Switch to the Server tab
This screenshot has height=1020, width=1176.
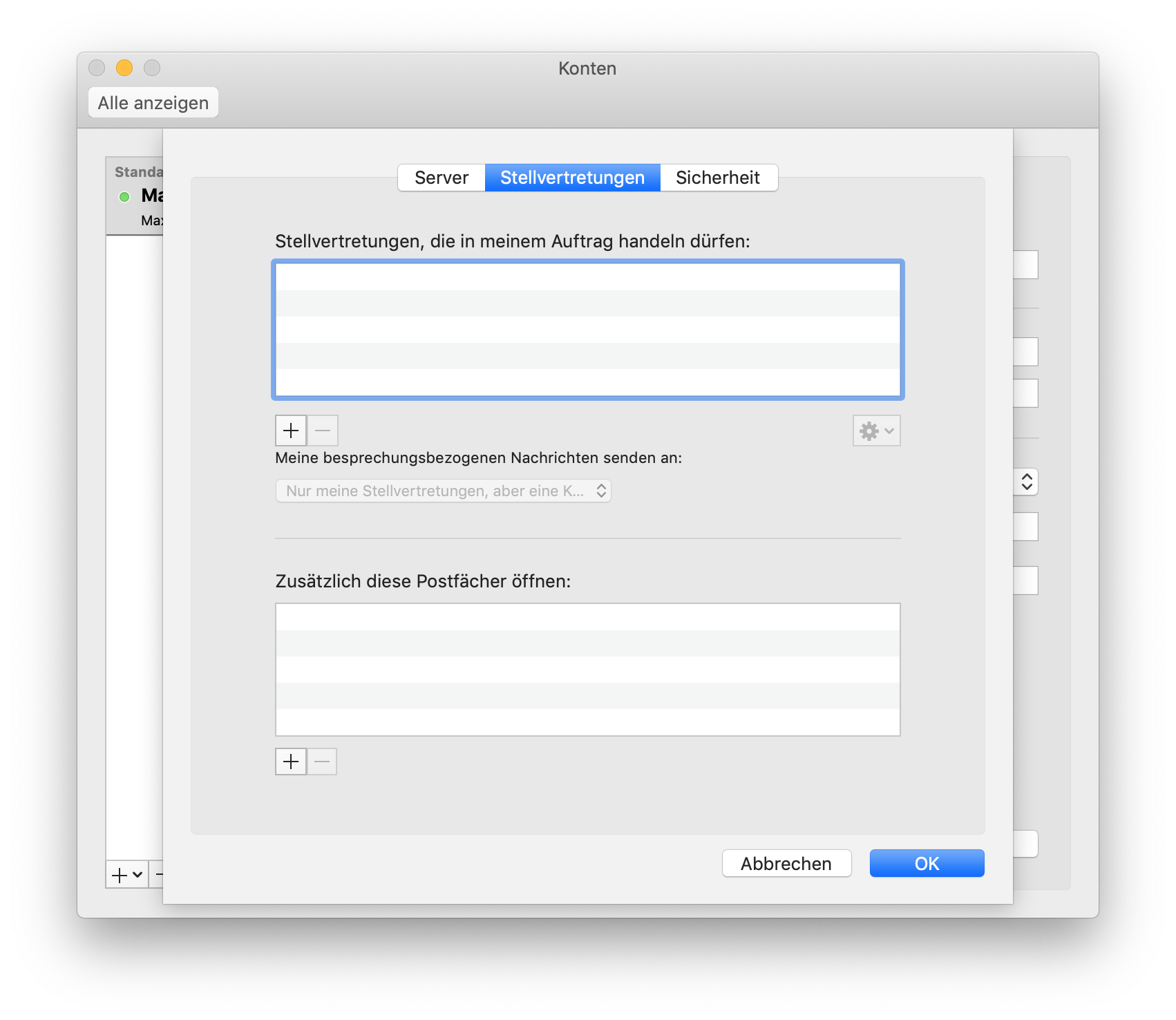[x=442, y=178]
